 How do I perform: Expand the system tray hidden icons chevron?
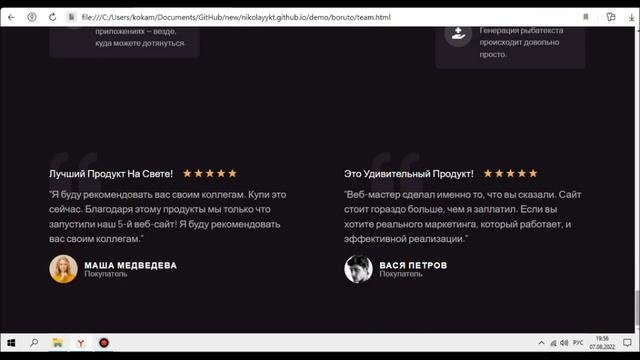tap(541, 343)
